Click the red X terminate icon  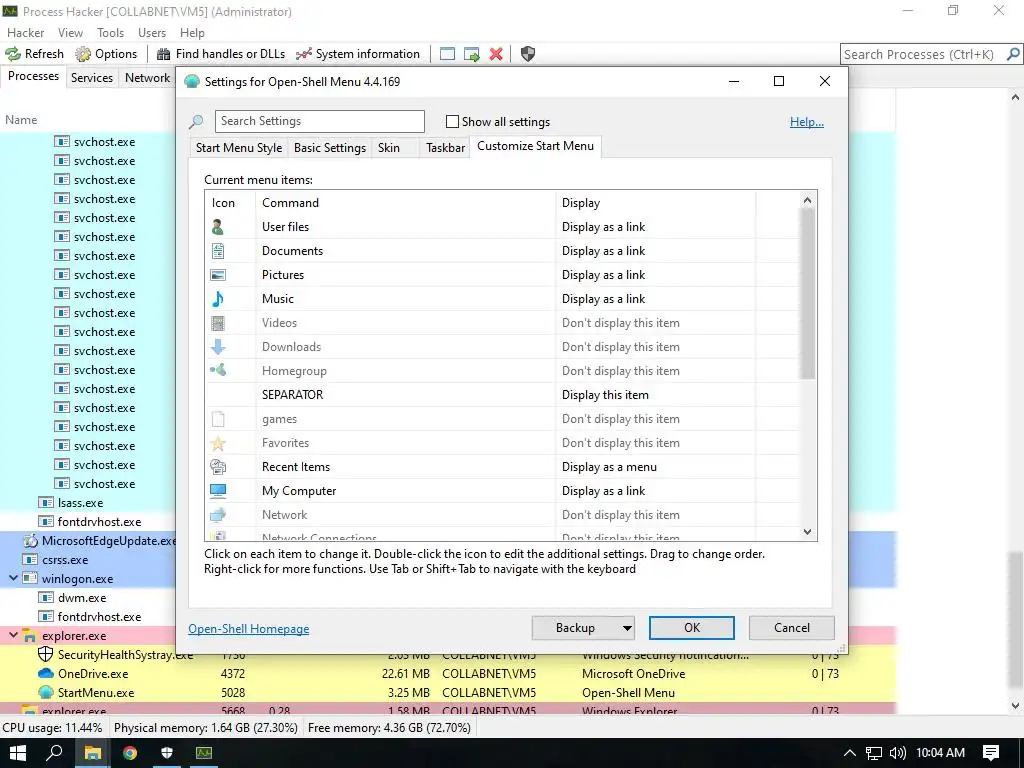[x=496, y=54]
